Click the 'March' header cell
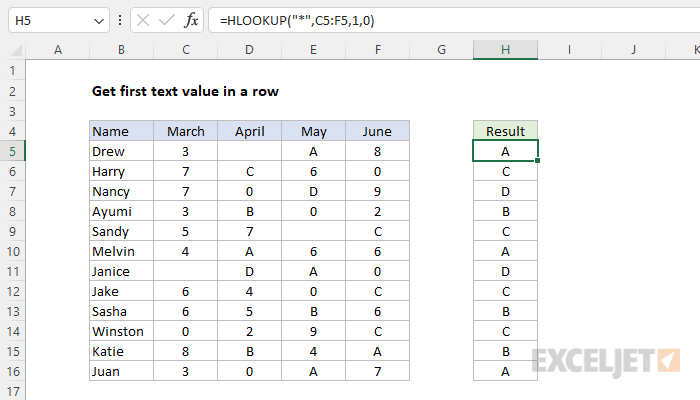 (186, 131)
